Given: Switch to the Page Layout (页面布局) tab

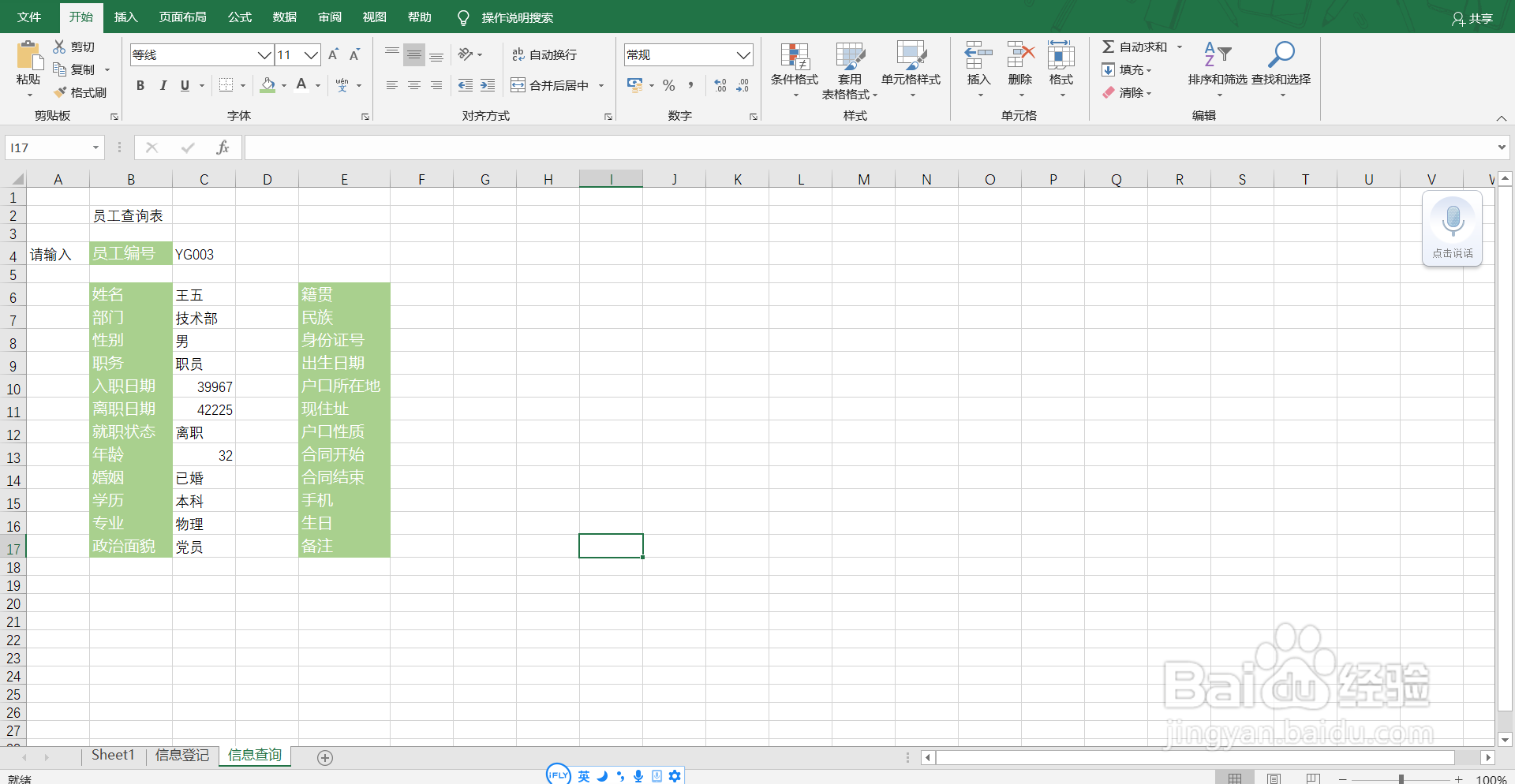Looking at the screenshot, I should click(x=183, y=17).
